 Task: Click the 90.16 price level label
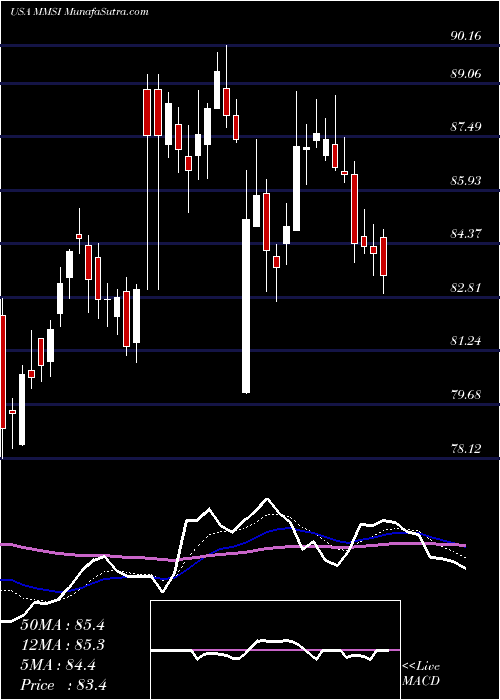(x=466, y=36)
